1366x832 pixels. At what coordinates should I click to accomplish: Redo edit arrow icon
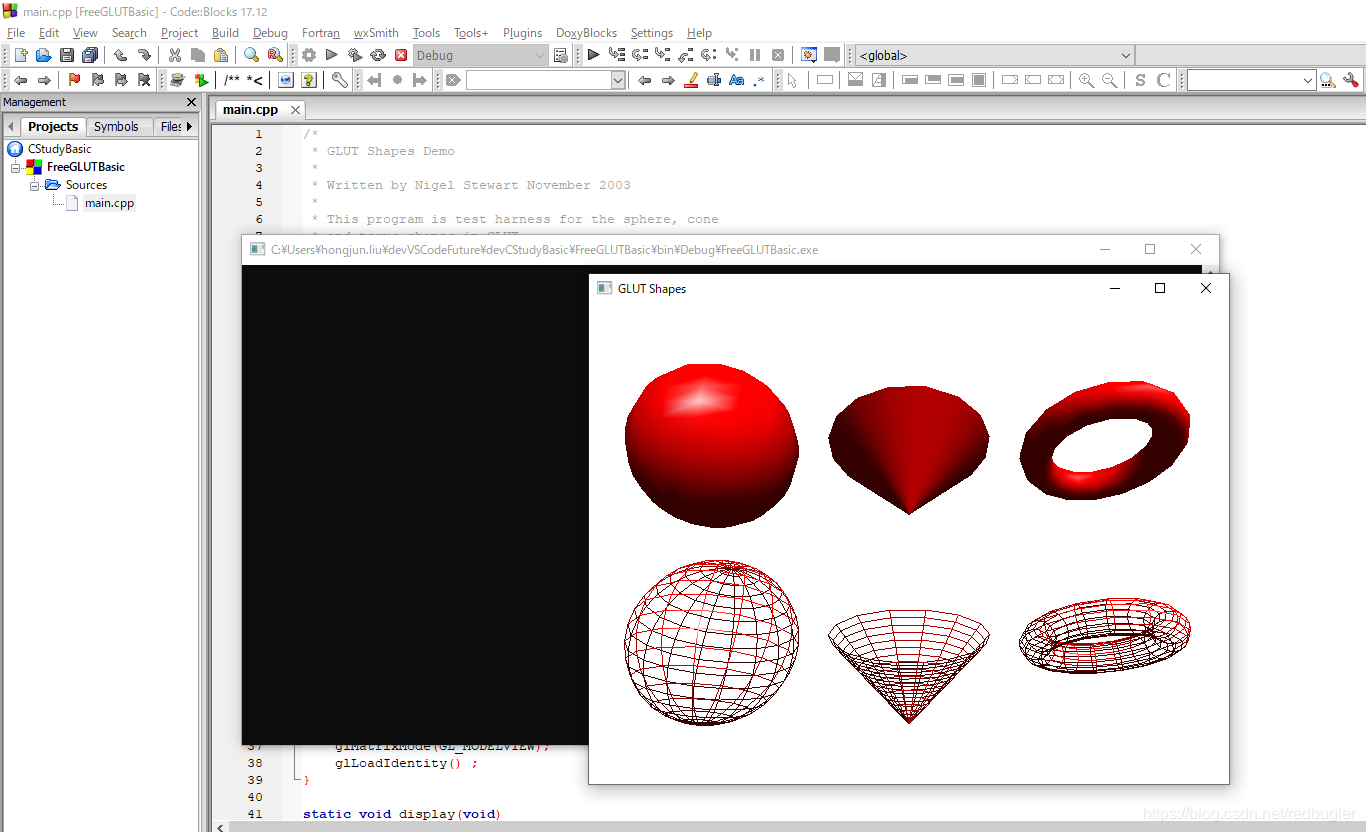tap(144, 56)
